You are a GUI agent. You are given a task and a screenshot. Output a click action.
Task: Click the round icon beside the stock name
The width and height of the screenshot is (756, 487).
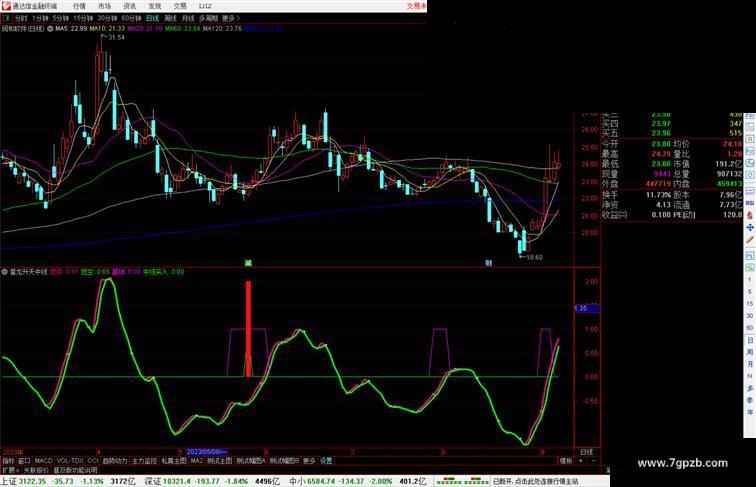(x=50, y=29)
